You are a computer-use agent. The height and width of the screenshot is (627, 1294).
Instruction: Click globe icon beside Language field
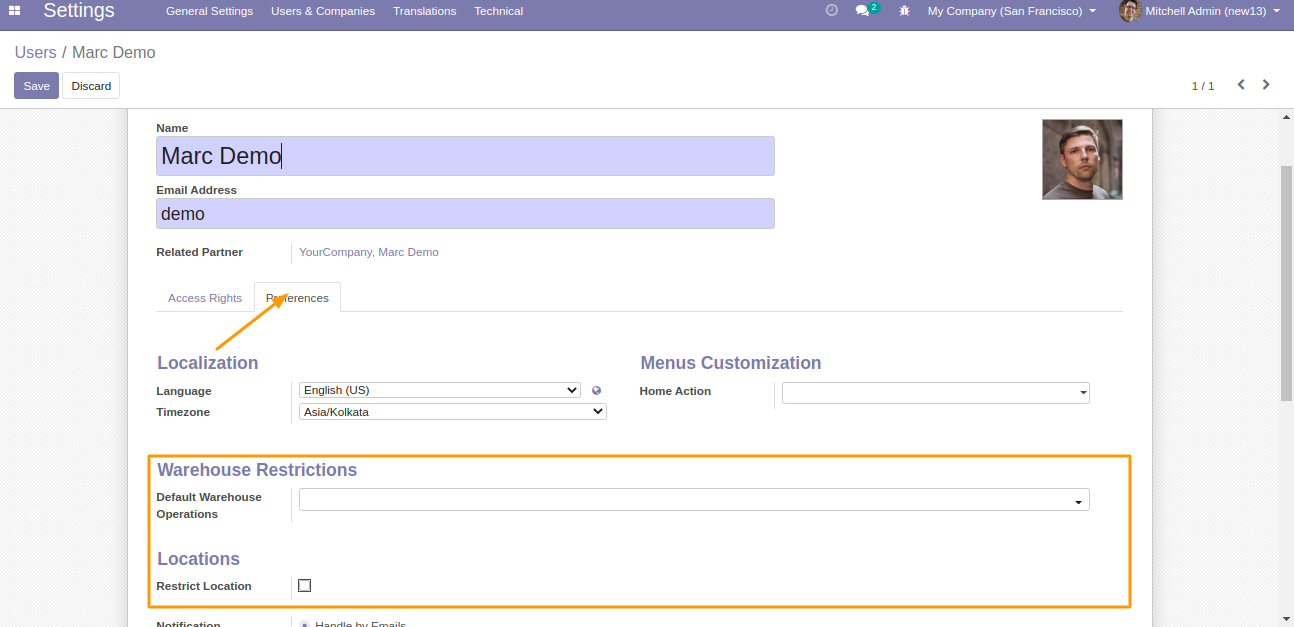coord(596,391)
